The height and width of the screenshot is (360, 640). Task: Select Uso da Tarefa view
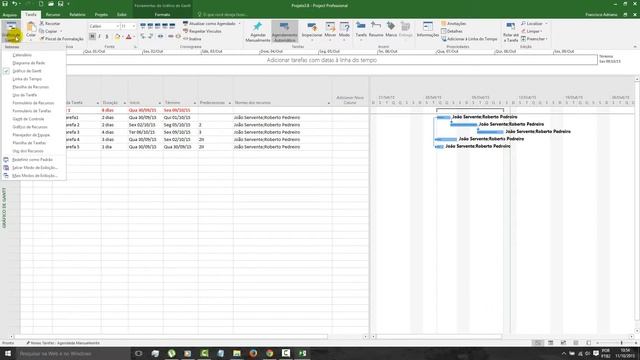pyautogui.click(x=24, y=95)
